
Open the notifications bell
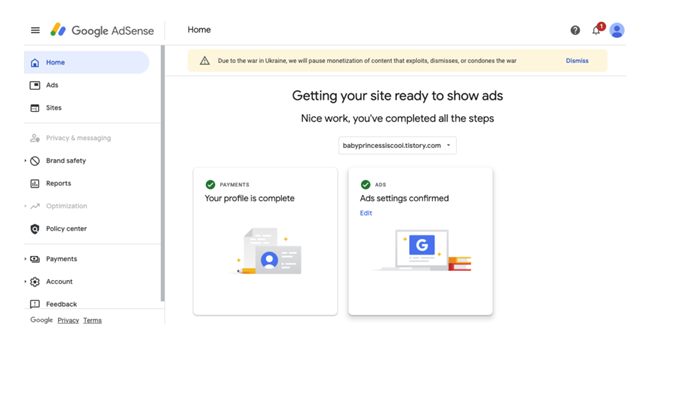(596, 30)
